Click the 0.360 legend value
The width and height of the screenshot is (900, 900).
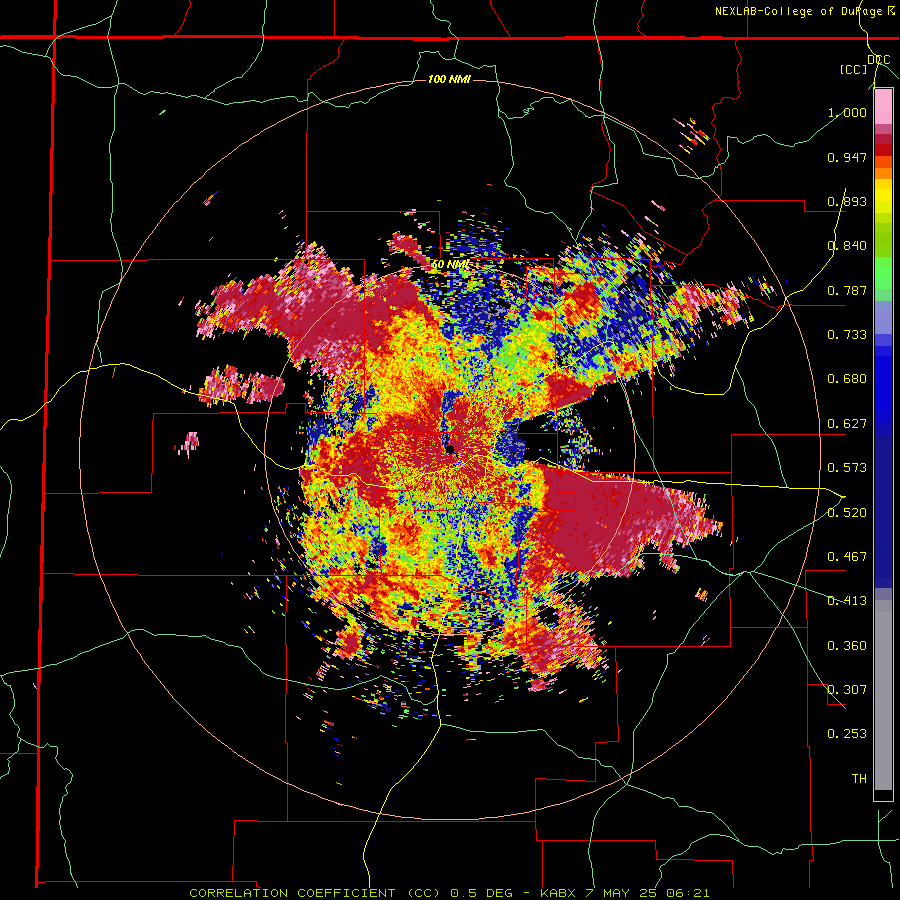point(847,646)
